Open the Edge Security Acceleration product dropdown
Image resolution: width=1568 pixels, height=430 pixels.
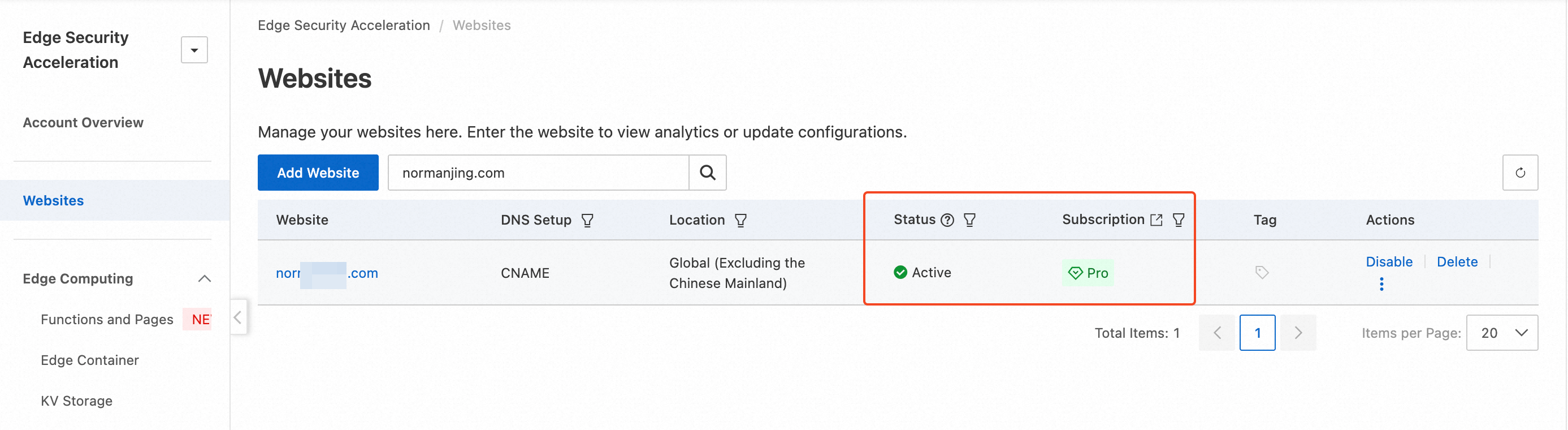coord(194,50)
